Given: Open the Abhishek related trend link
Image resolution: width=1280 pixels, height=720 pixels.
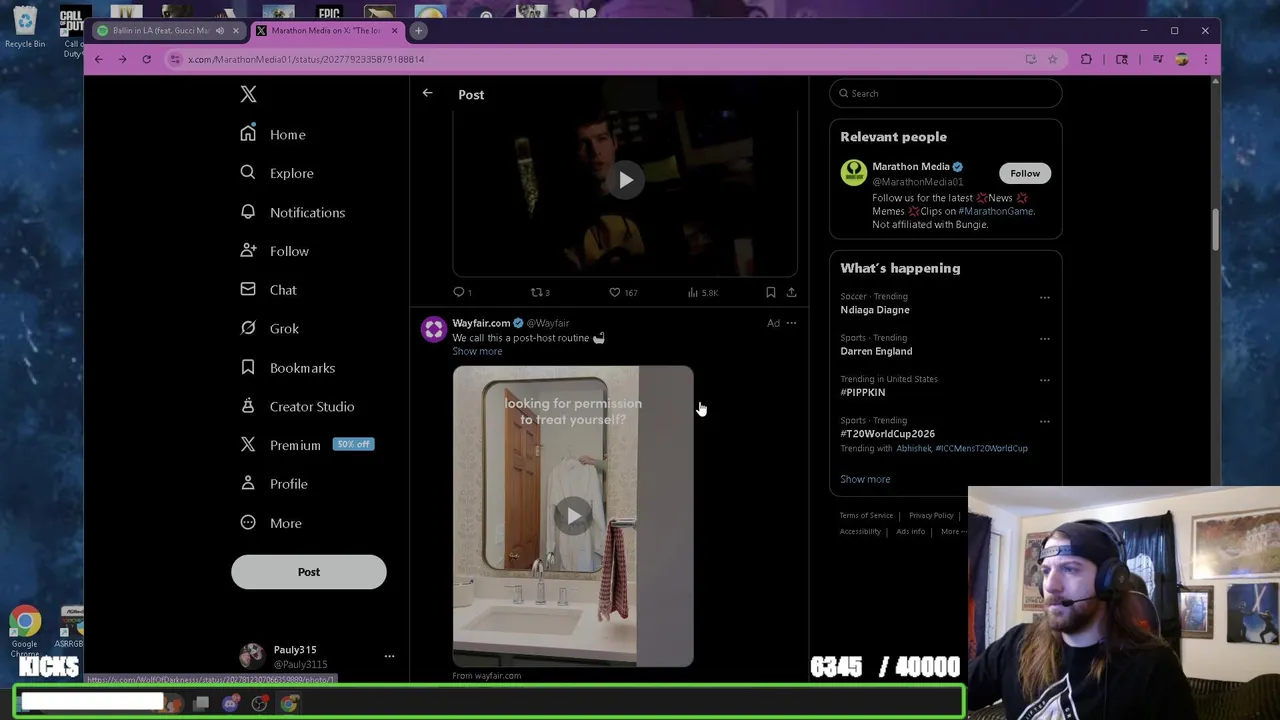Looking at the screenshot, I should [913, 448].
